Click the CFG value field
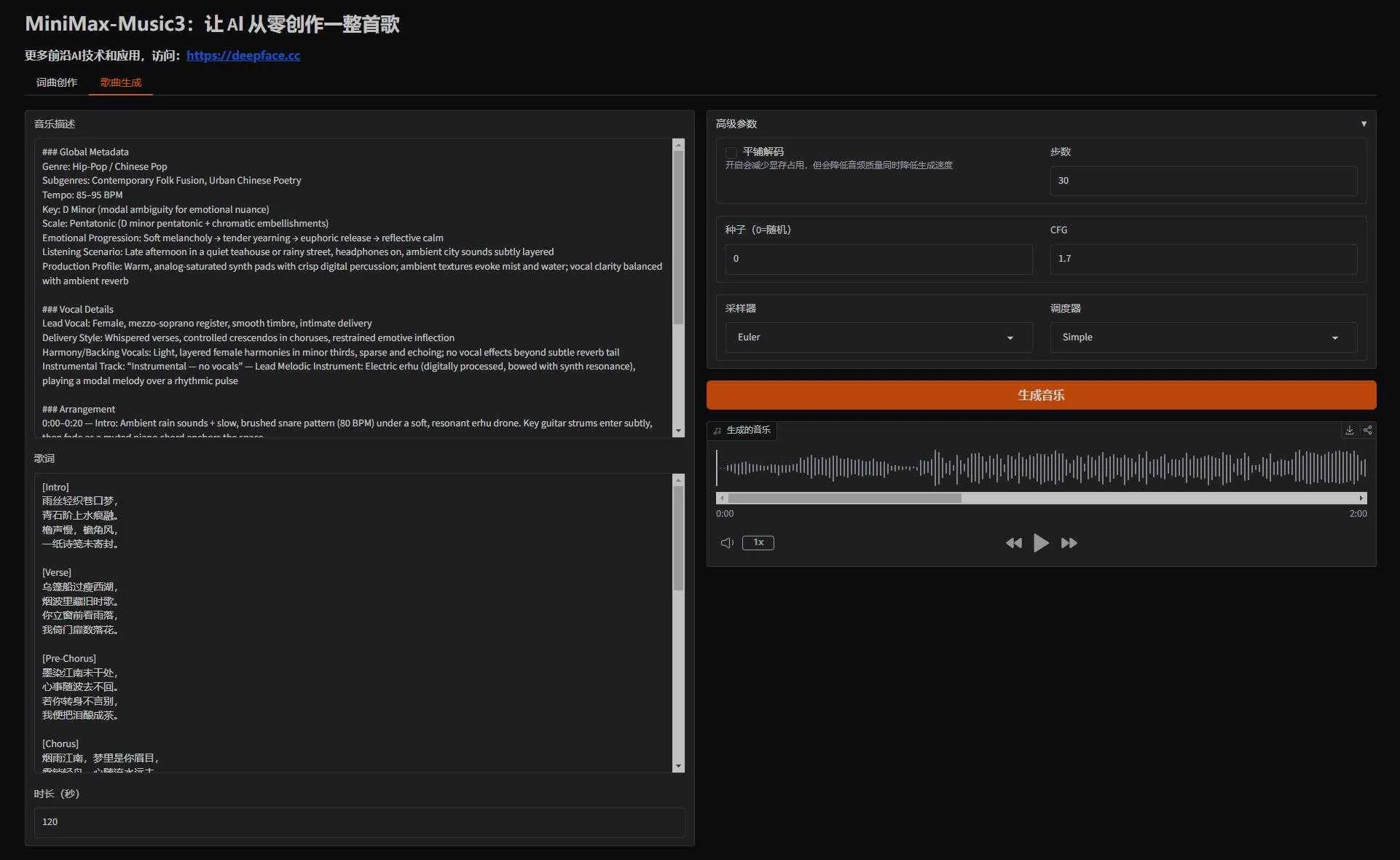This screenshot has width=1400, height=860. (x=1203, y=259)
